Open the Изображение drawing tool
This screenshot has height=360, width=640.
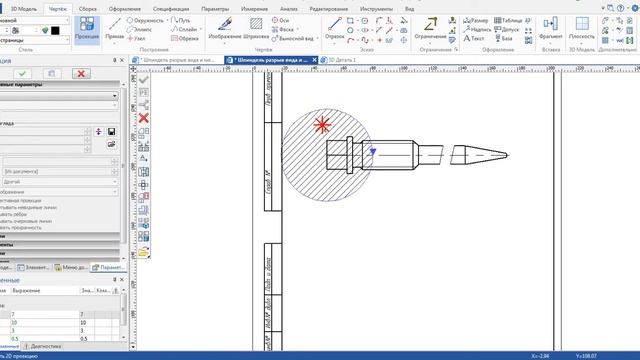click(x=224, y=29)
